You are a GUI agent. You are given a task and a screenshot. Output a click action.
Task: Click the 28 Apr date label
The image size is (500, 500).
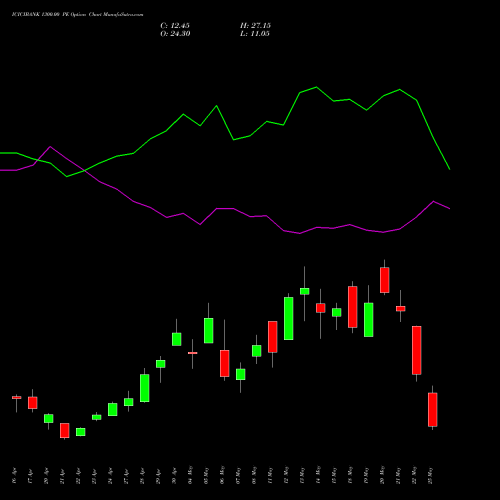click(x=142, y=476)
